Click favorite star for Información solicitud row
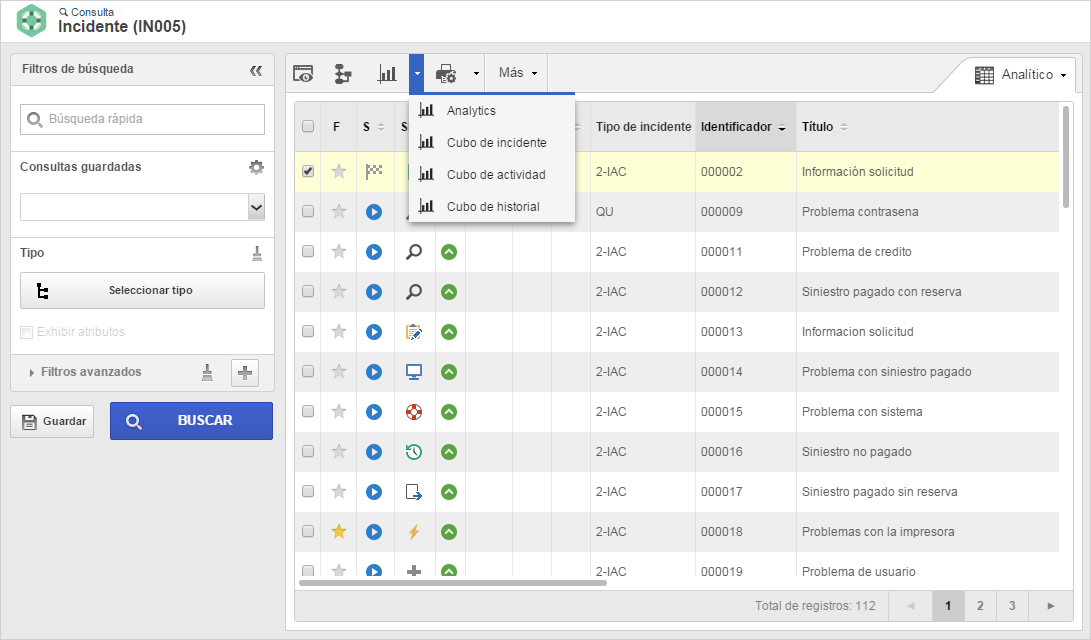Screen dimensions: 1091x640 [x=339, y=171]
